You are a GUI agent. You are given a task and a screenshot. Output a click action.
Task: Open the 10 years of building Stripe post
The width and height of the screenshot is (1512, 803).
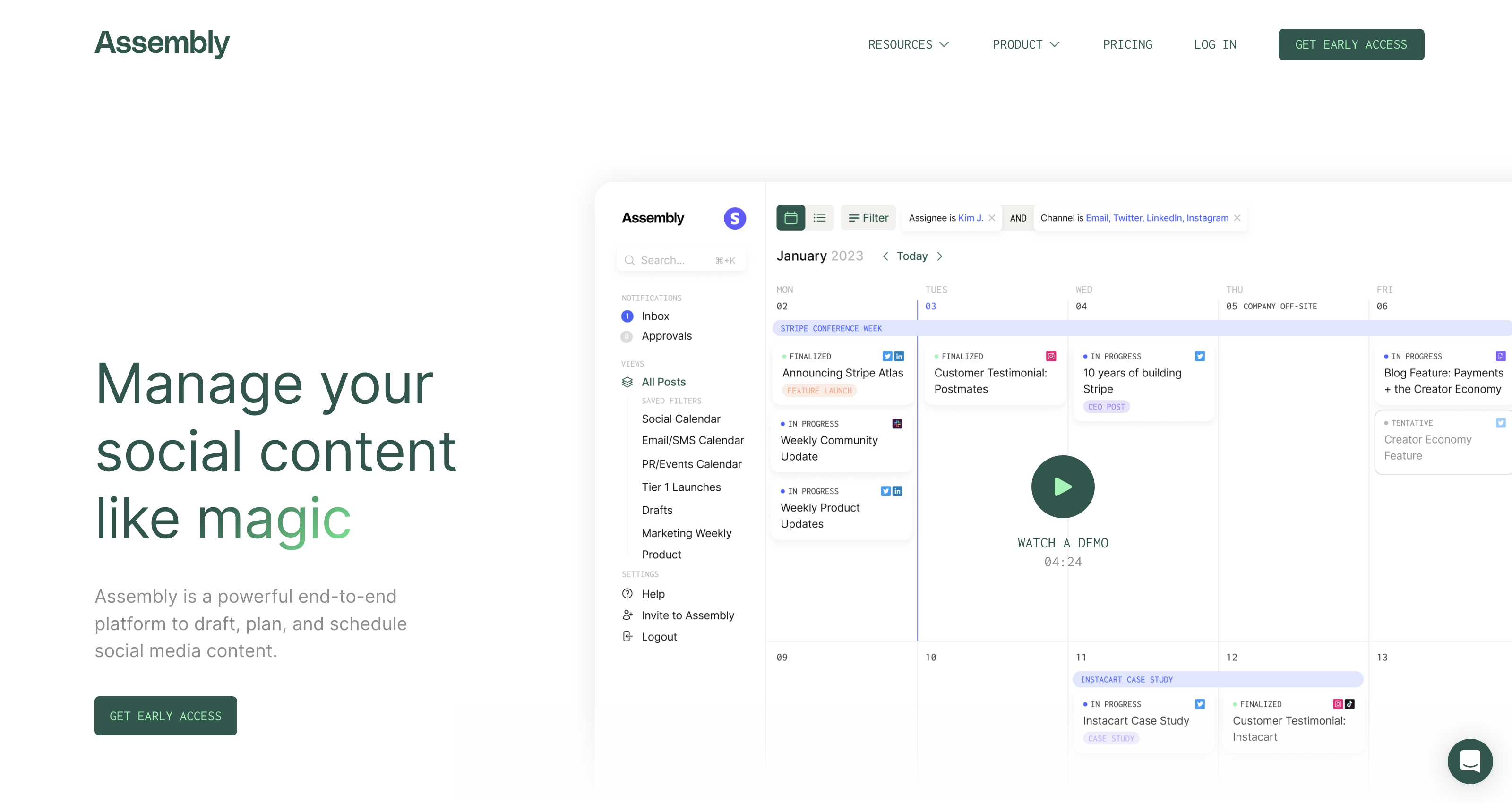click(x=1143, y=382)
